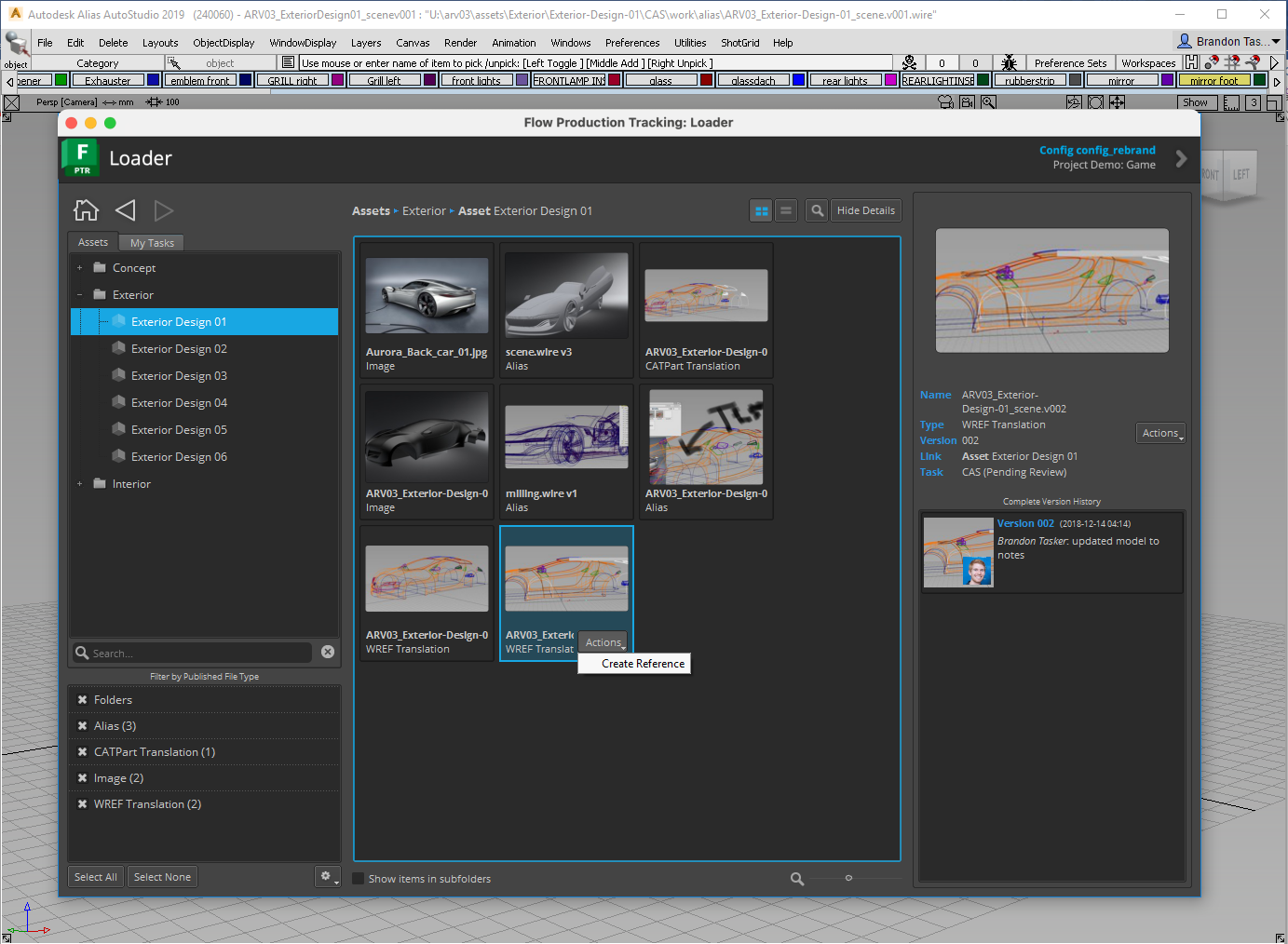This screenshot has width=1288, height=944.
Task: Click the bug icon in Alias toolbar
Action: click(1009, 62)
